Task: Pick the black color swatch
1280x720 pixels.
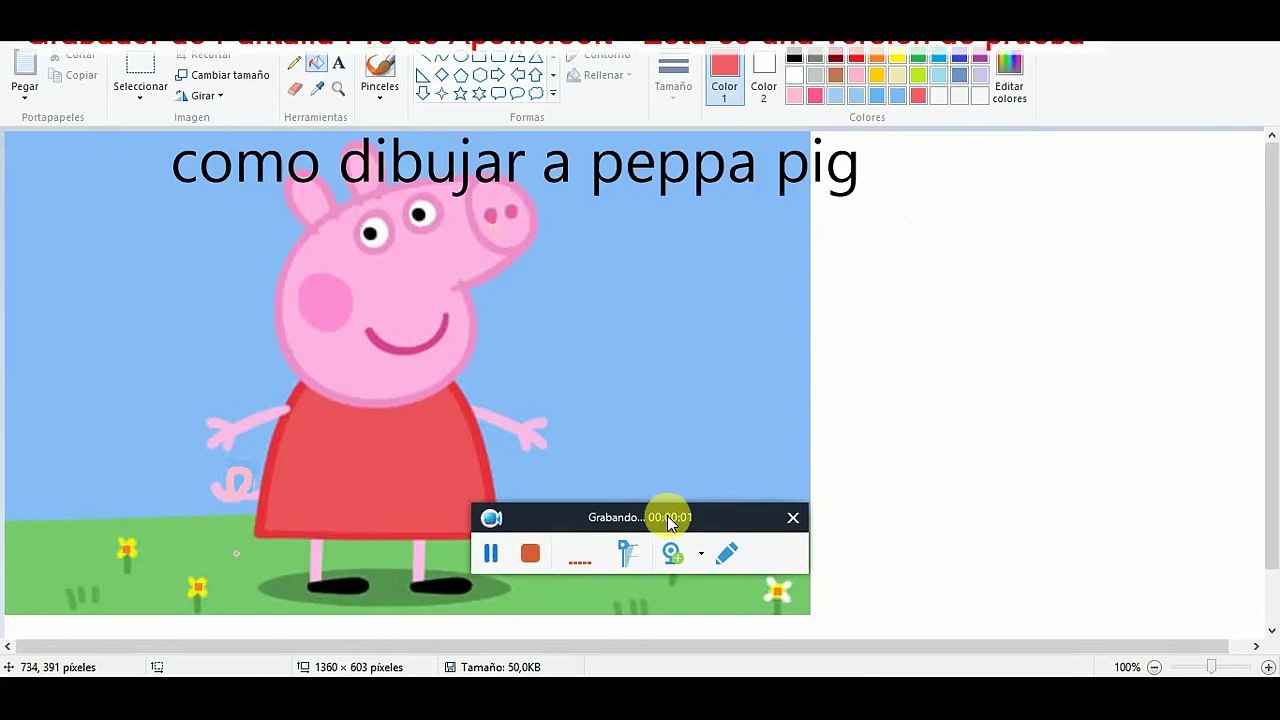Action: click(x=794, y=58)
